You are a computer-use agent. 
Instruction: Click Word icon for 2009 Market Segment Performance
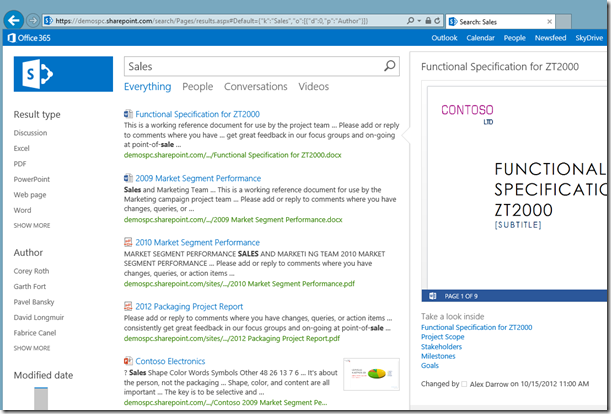coord(128,178)
